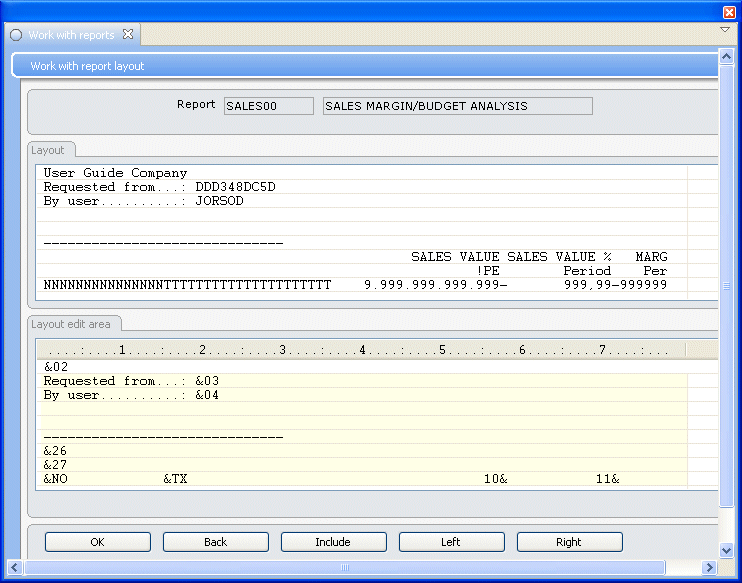Click the horizontal scrollbar right arrow

click(x=710, y=568)
